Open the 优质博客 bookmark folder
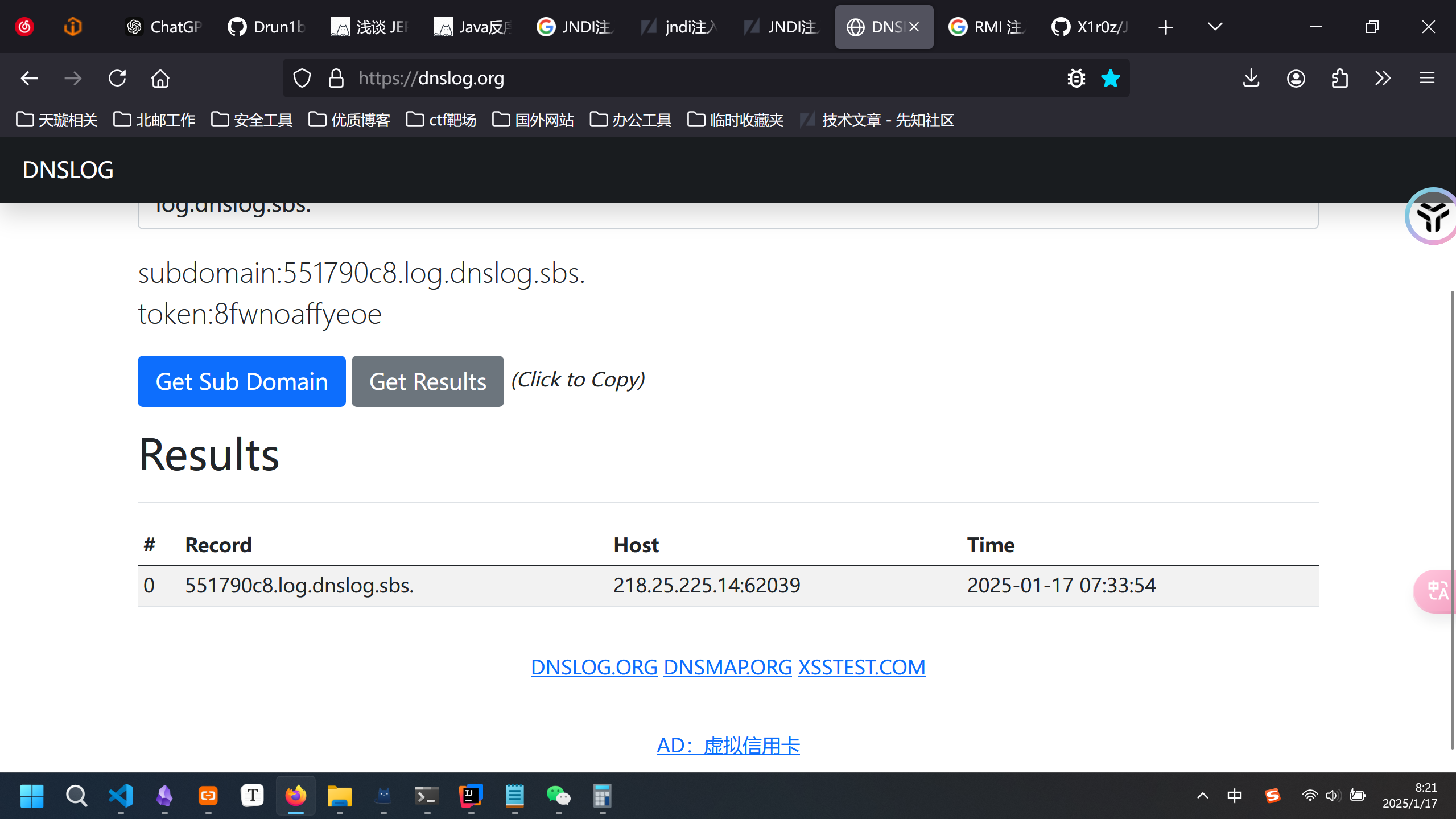This screenshot has width=1456, height=819. coord(350,120)
